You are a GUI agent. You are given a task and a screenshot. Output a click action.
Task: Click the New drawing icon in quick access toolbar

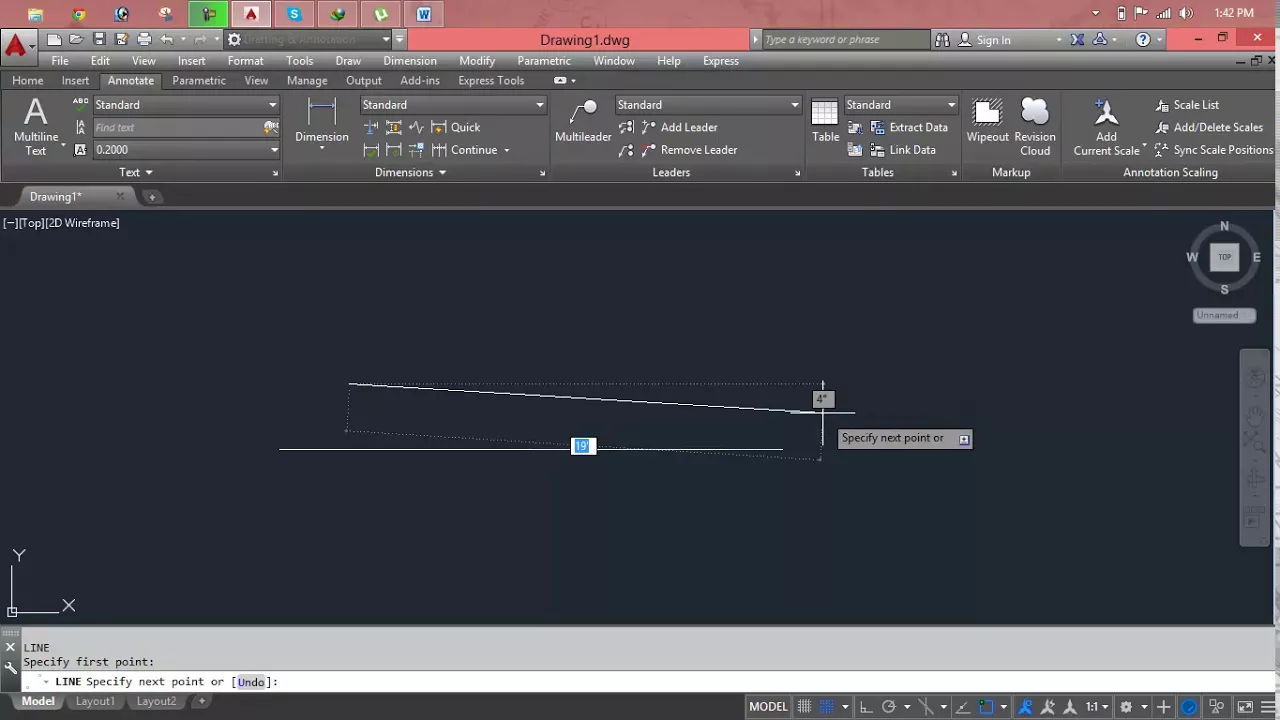(55, 39)
